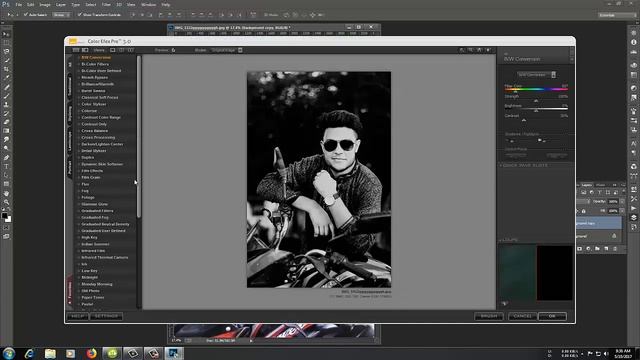Open the Layers panel icon in Photoshop dock
This screenshot has width=640, height=360.
(x=633, y=218)
